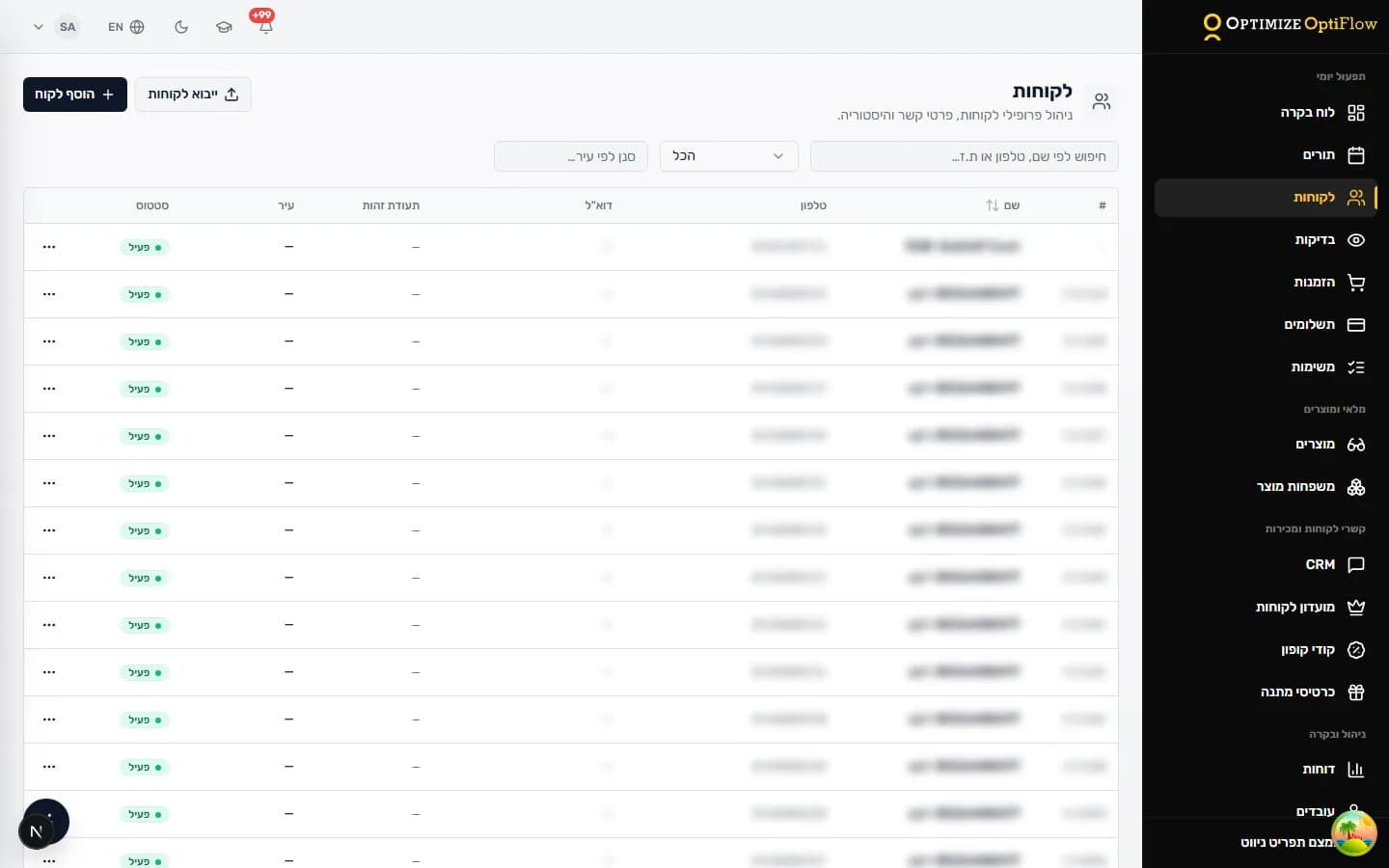Open הזמנה orders cart sidebar item
The width and height of the screenshot is (1389, 868).
[1266, 283]
